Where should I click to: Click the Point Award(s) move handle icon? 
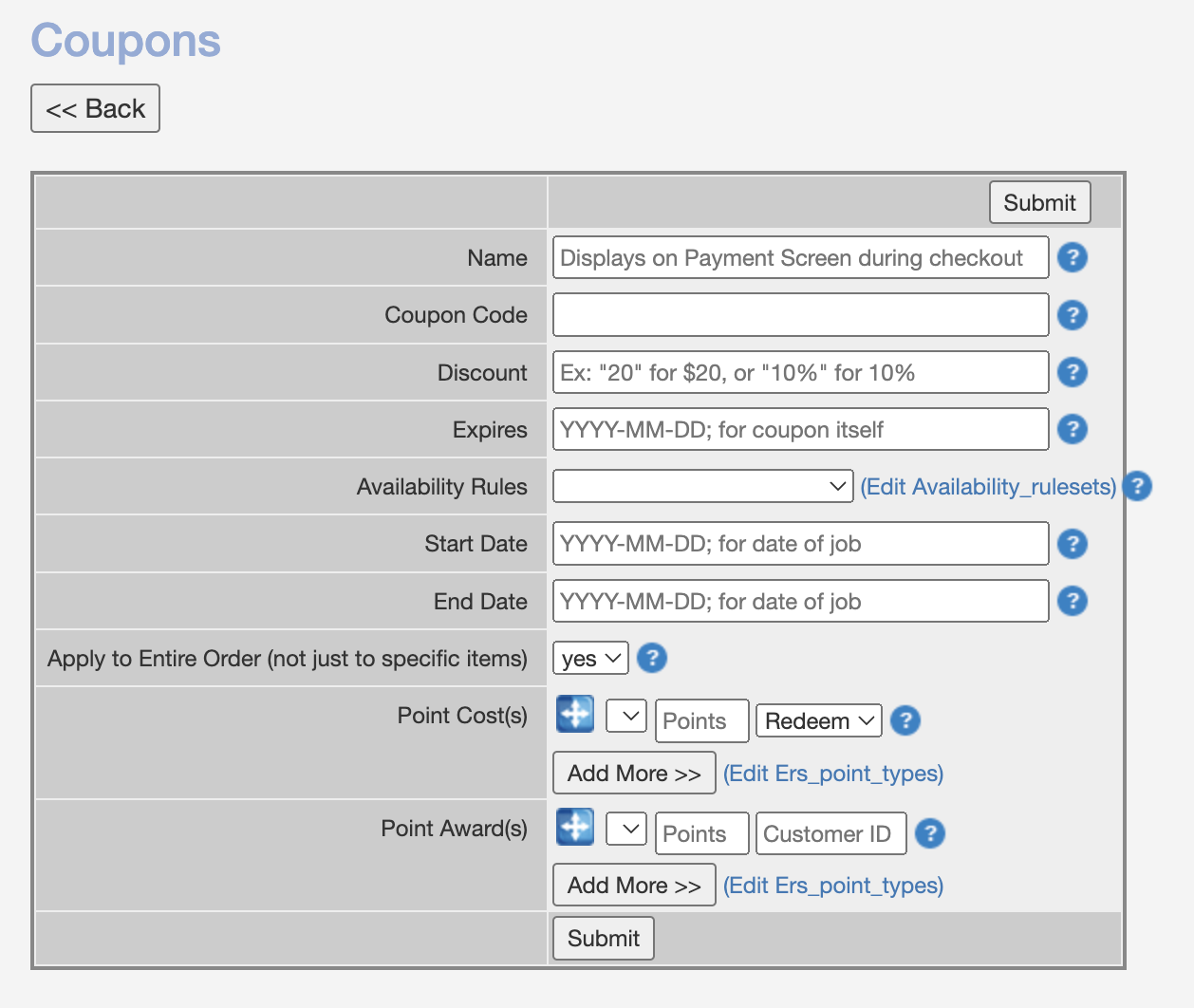[x=575, y=827]
